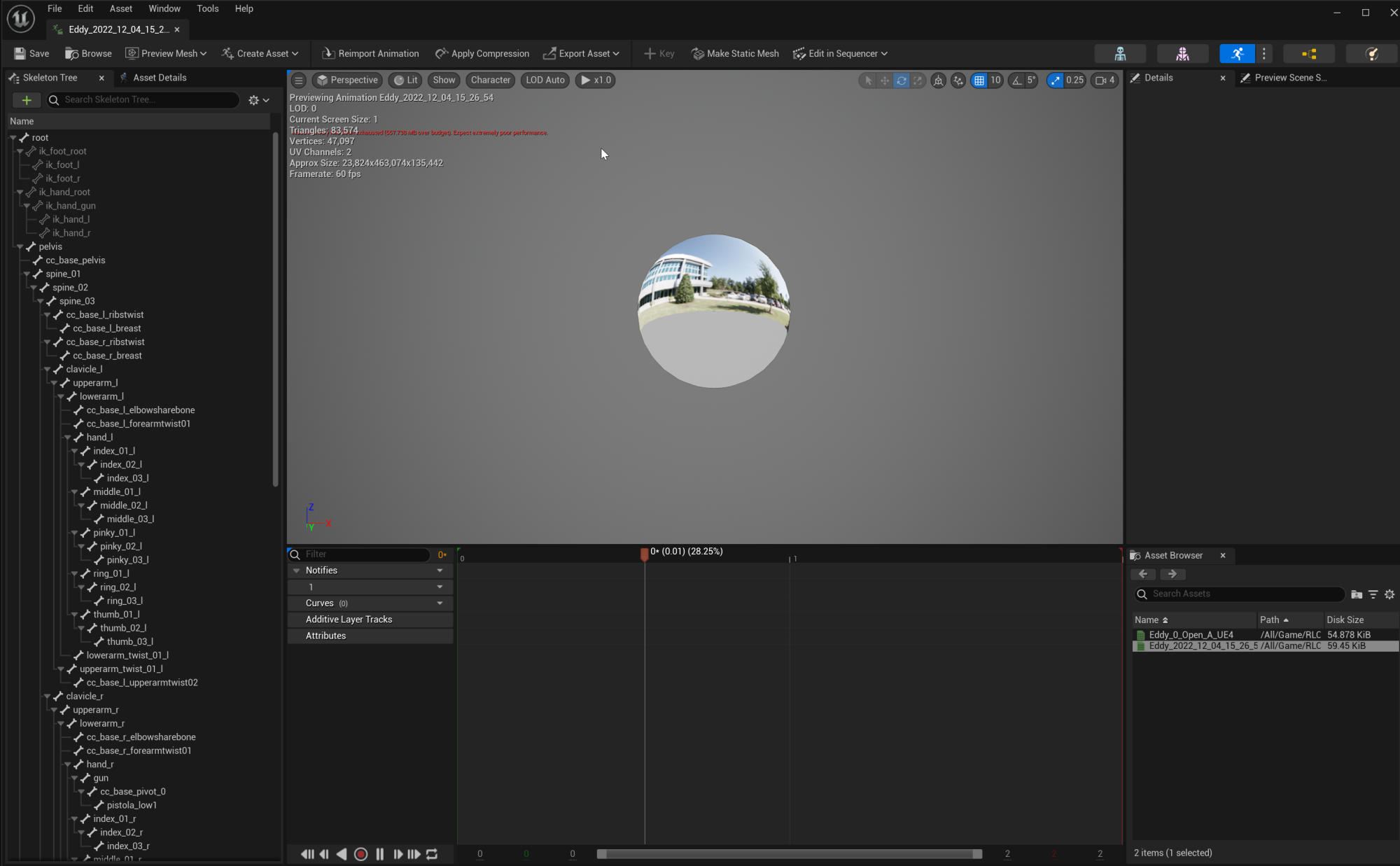The height and width of the screenshot is (866, 1400).
Task: Switch to the Preview Scene Settings tab
Action: coord(1284,78)
